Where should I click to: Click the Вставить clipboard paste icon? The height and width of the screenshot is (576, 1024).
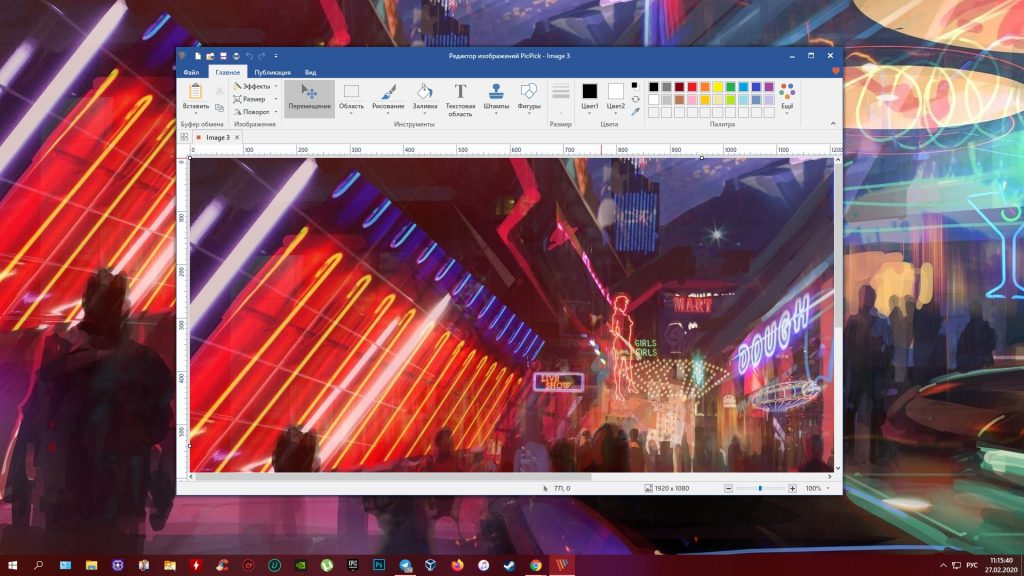[x=195, y=91]
